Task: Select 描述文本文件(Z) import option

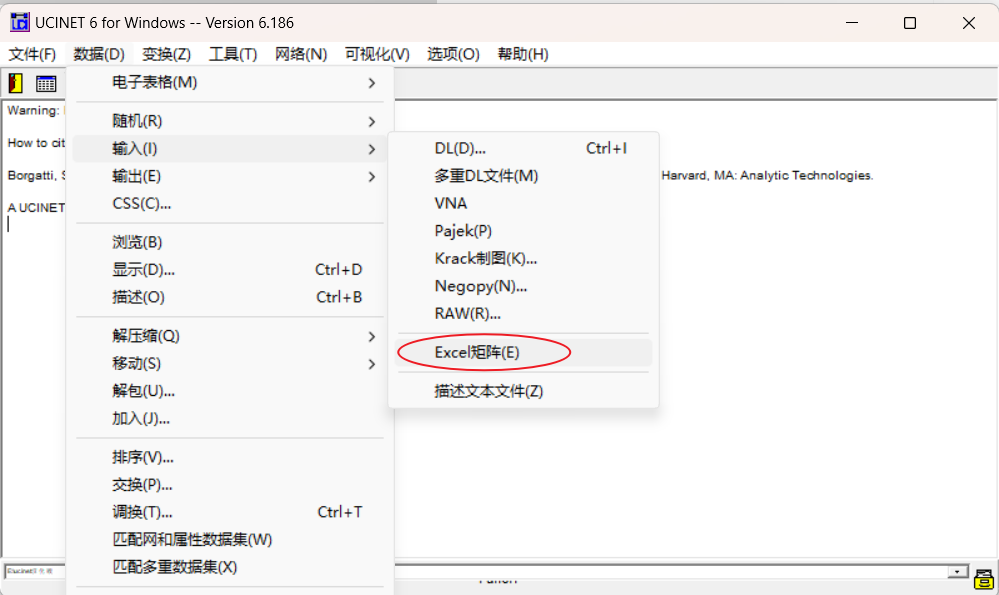Action: [524, 391]
